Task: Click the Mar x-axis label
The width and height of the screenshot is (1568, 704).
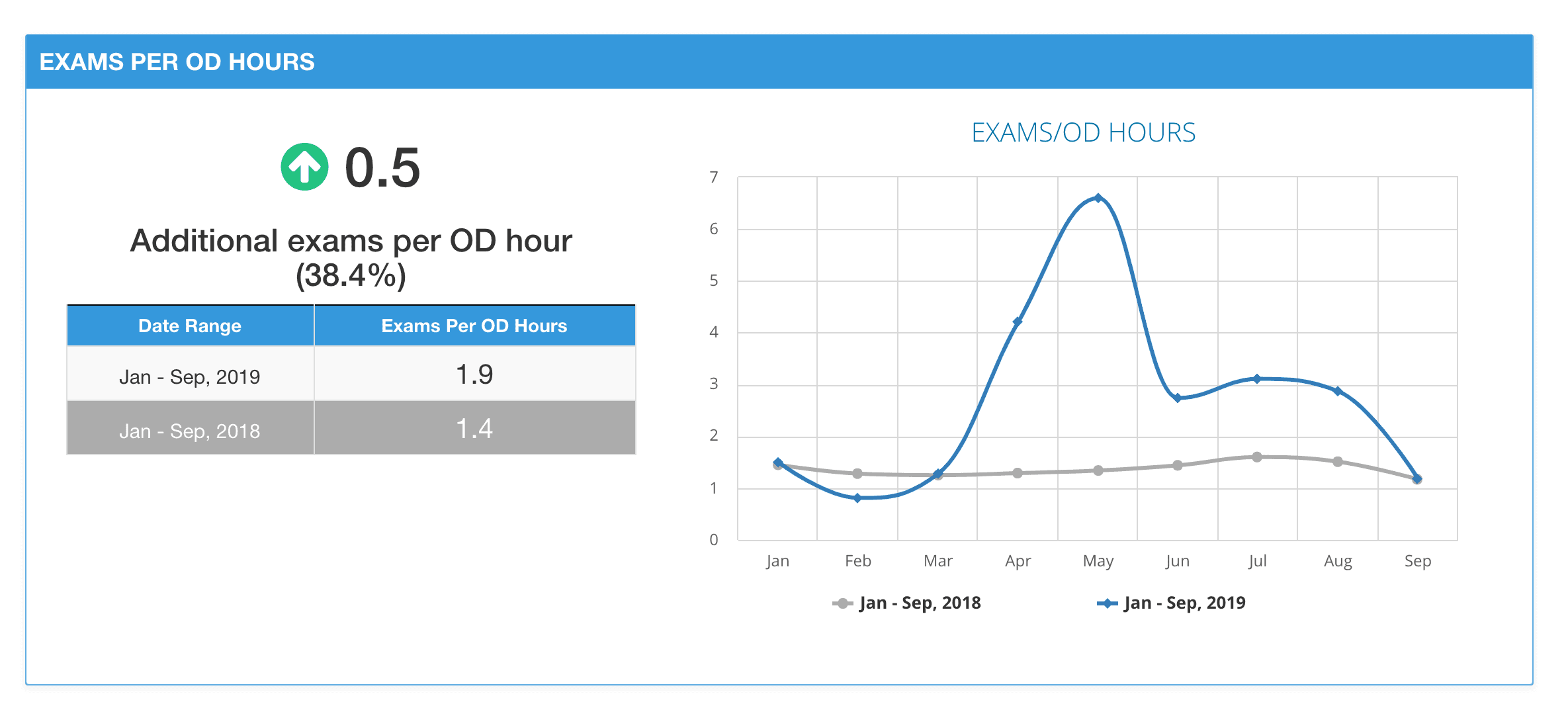Action: 937,561
